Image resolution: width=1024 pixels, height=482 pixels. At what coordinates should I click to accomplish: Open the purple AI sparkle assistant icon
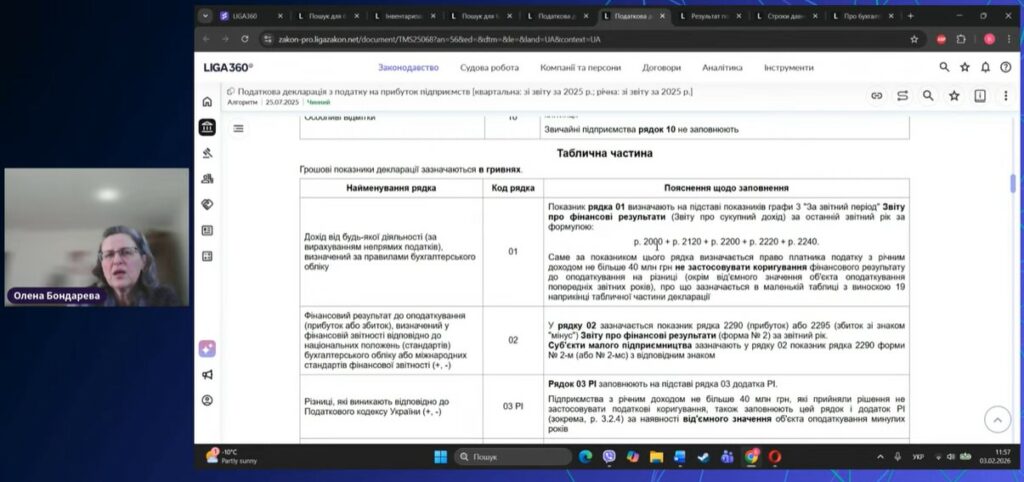pyautogui.click(x=207, y=349)
